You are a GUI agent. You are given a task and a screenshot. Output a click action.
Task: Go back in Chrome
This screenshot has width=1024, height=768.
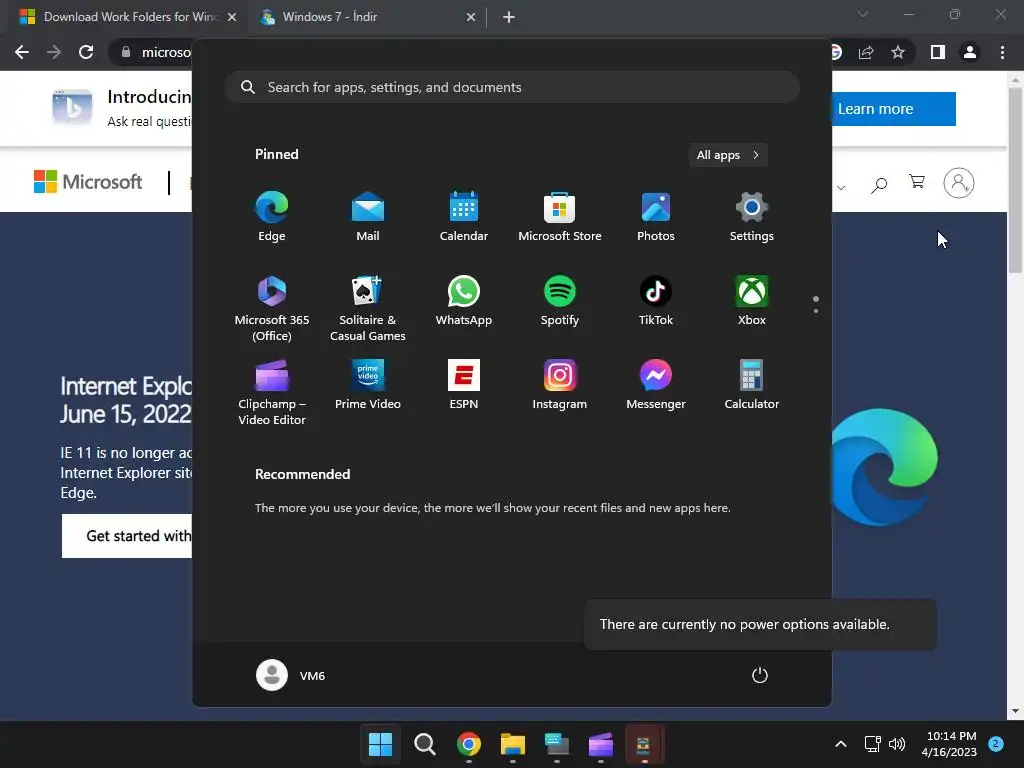click(x=22, y=52)
